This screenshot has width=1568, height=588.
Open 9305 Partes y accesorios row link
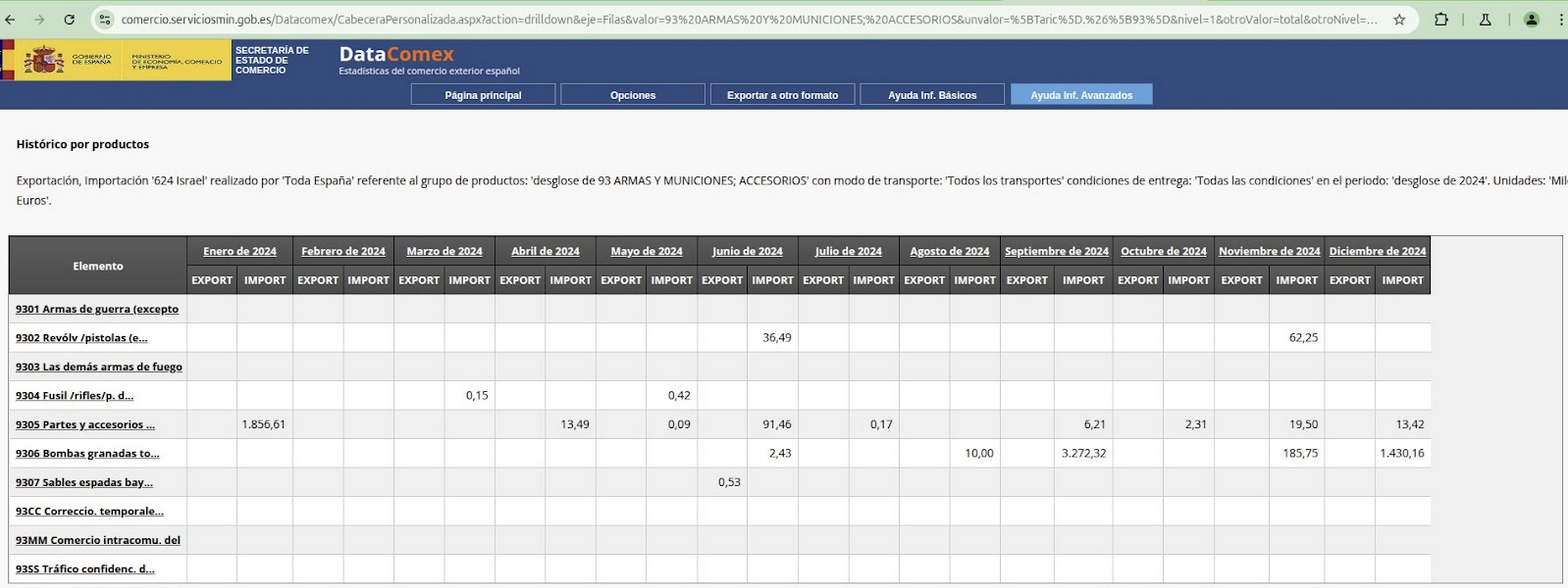85,425
